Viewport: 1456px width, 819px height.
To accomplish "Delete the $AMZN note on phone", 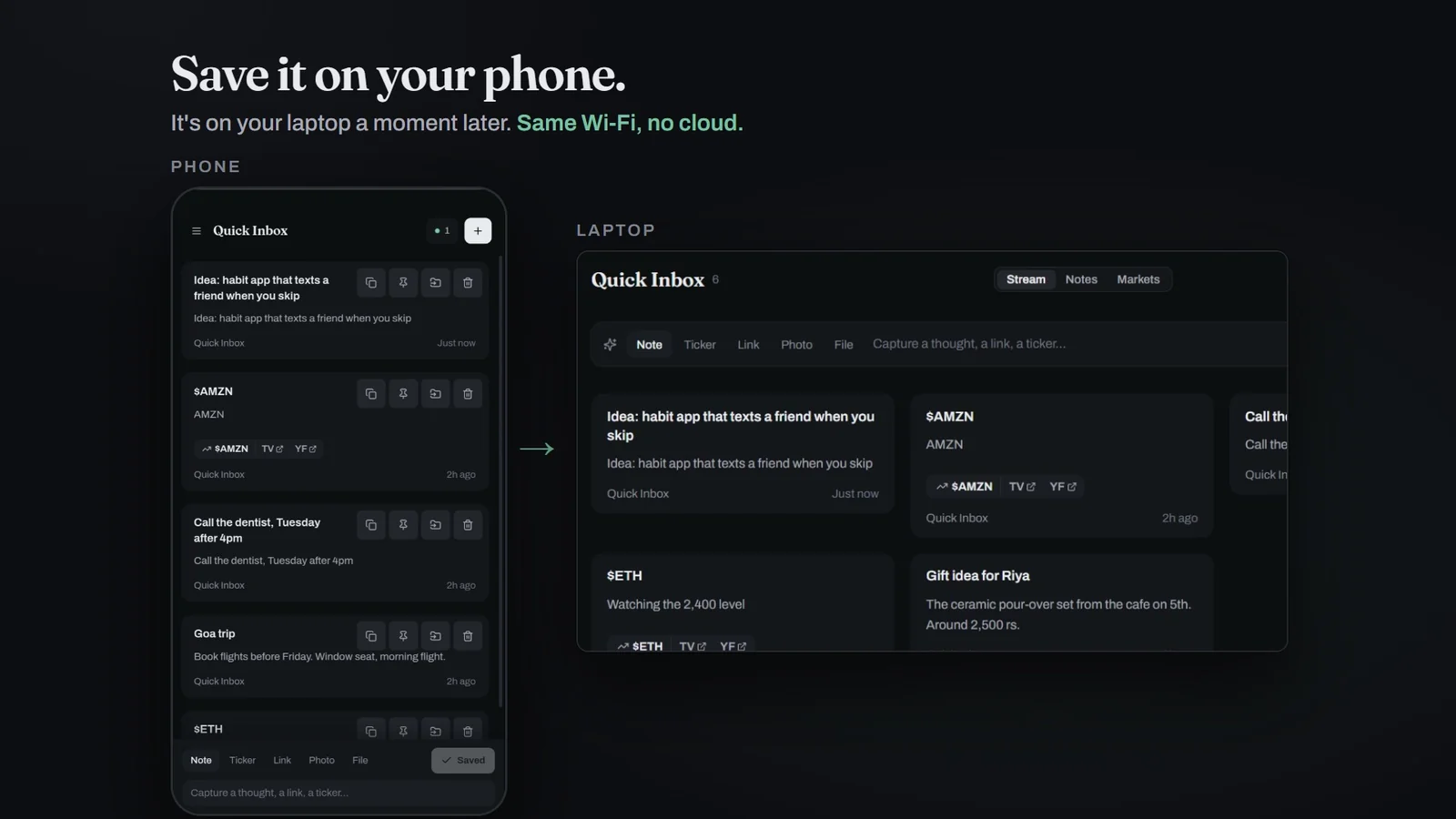I will click(x=468, y=394).
